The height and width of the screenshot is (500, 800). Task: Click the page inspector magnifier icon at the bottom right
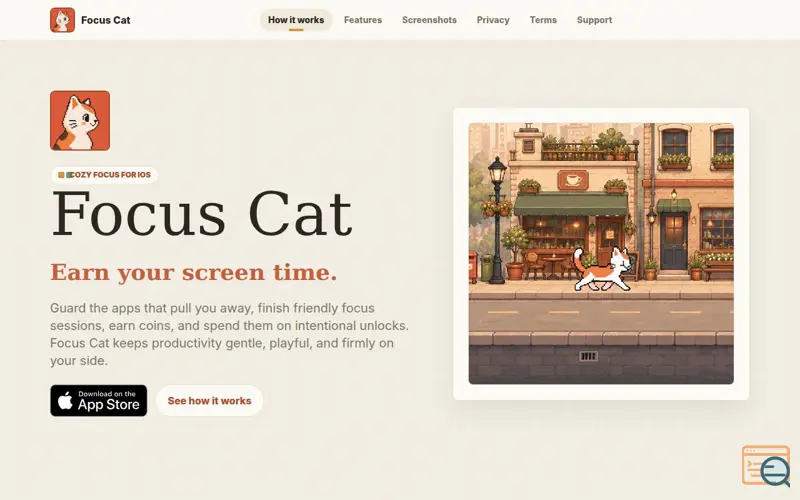[x=766, y=466]
